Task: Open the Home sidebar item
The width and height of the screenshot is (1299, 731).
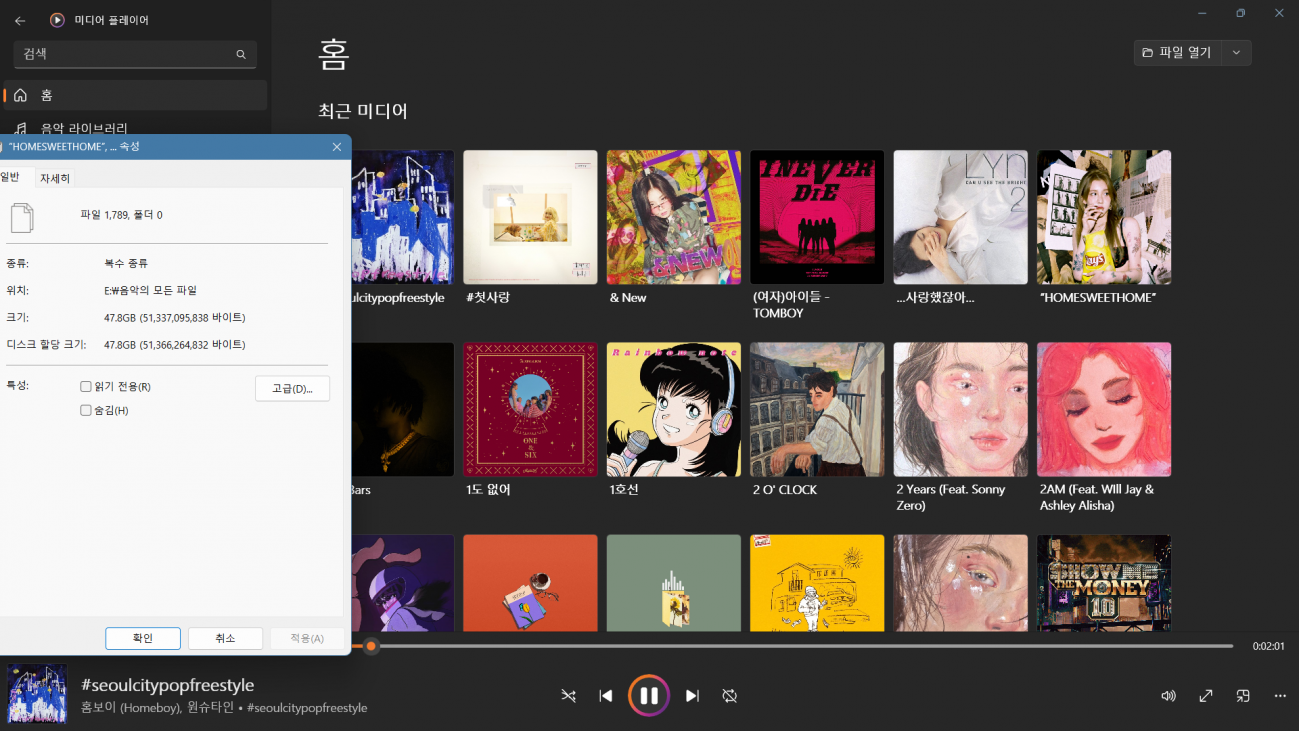Action: (135, 95)
